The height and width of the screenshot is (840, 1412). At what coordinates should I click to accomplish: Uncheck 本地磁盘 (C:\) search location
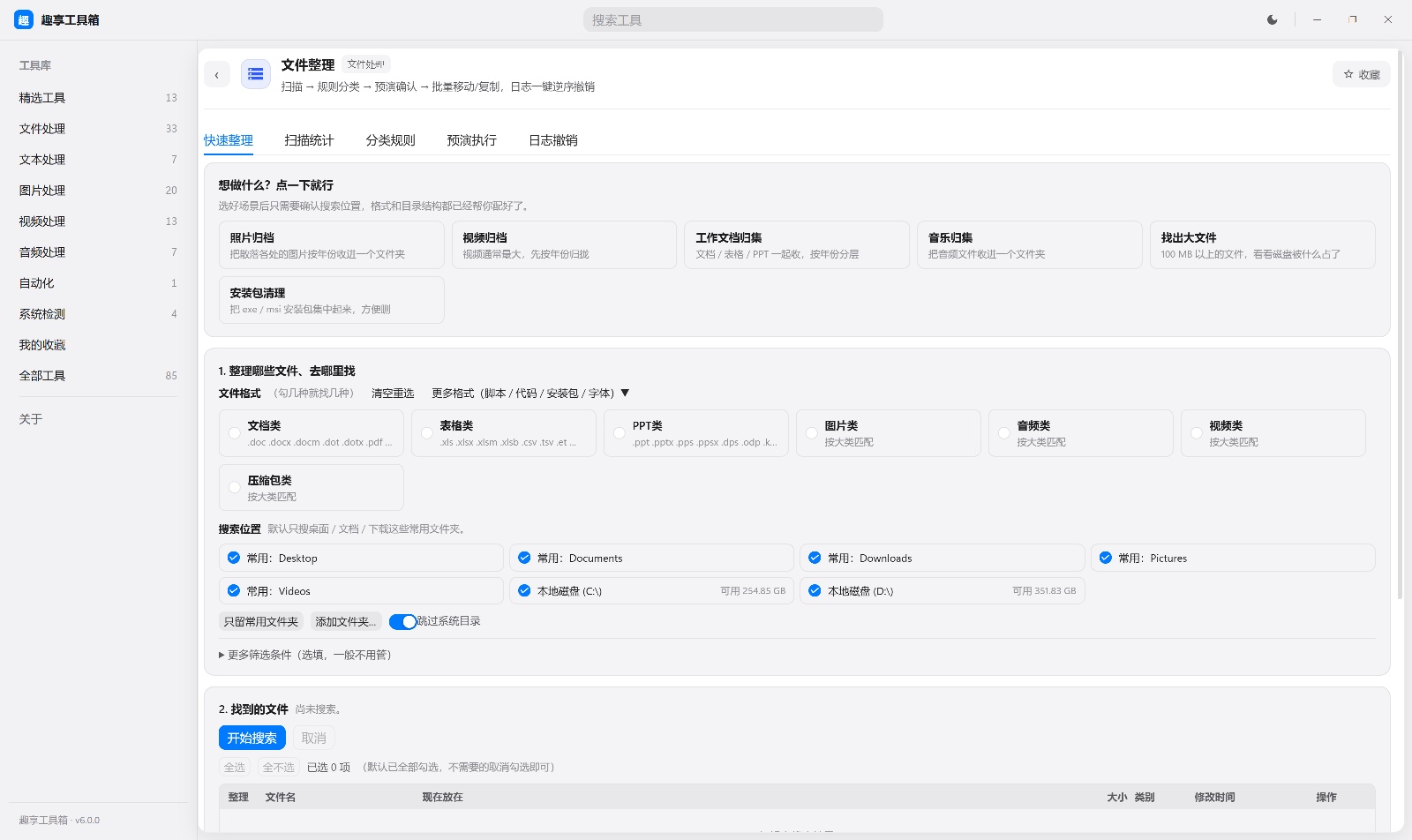[x=524, y=591]
